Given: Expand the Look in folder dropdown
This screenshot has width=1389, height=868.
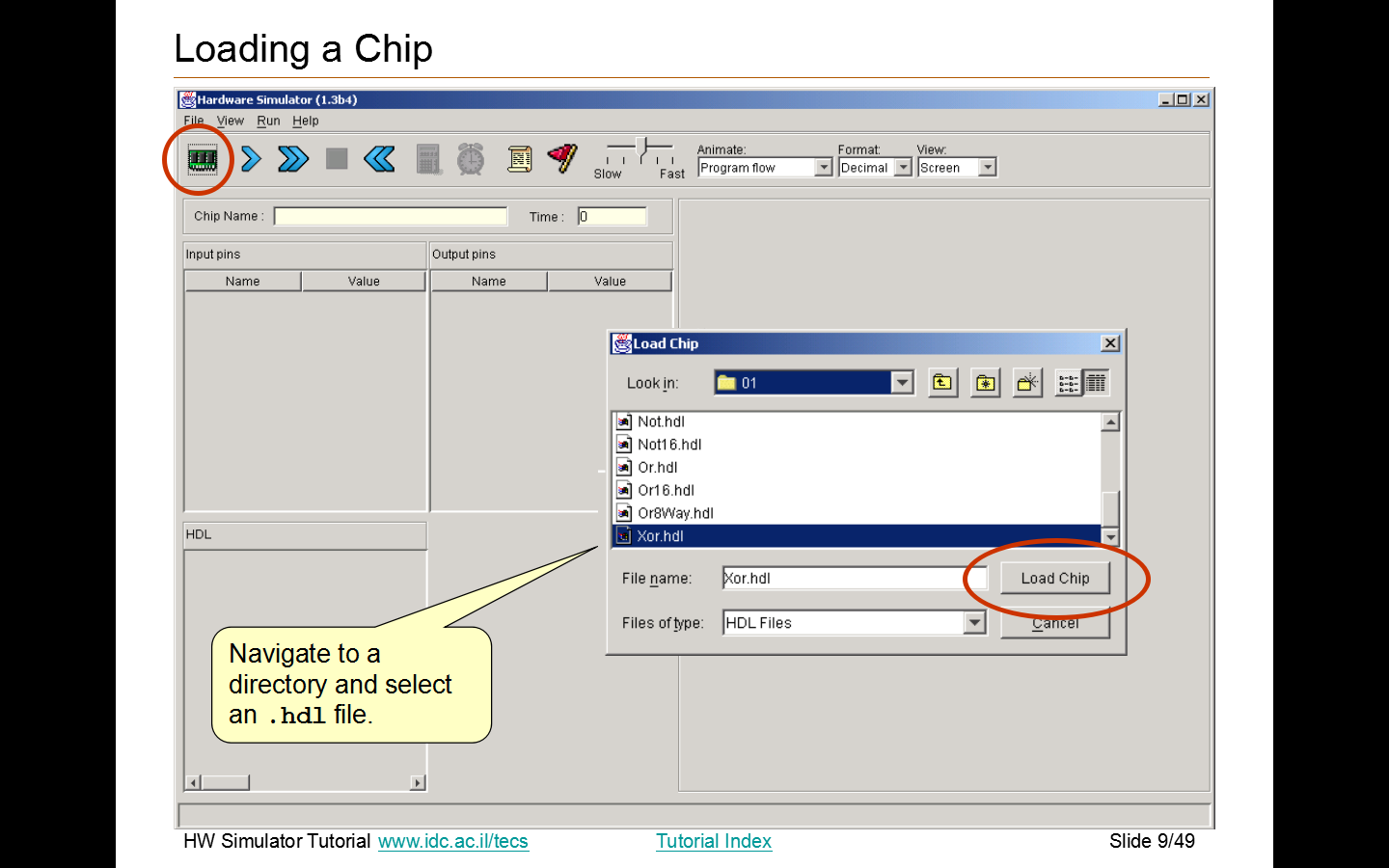Looking at the screenshot, I should (902, 383).
